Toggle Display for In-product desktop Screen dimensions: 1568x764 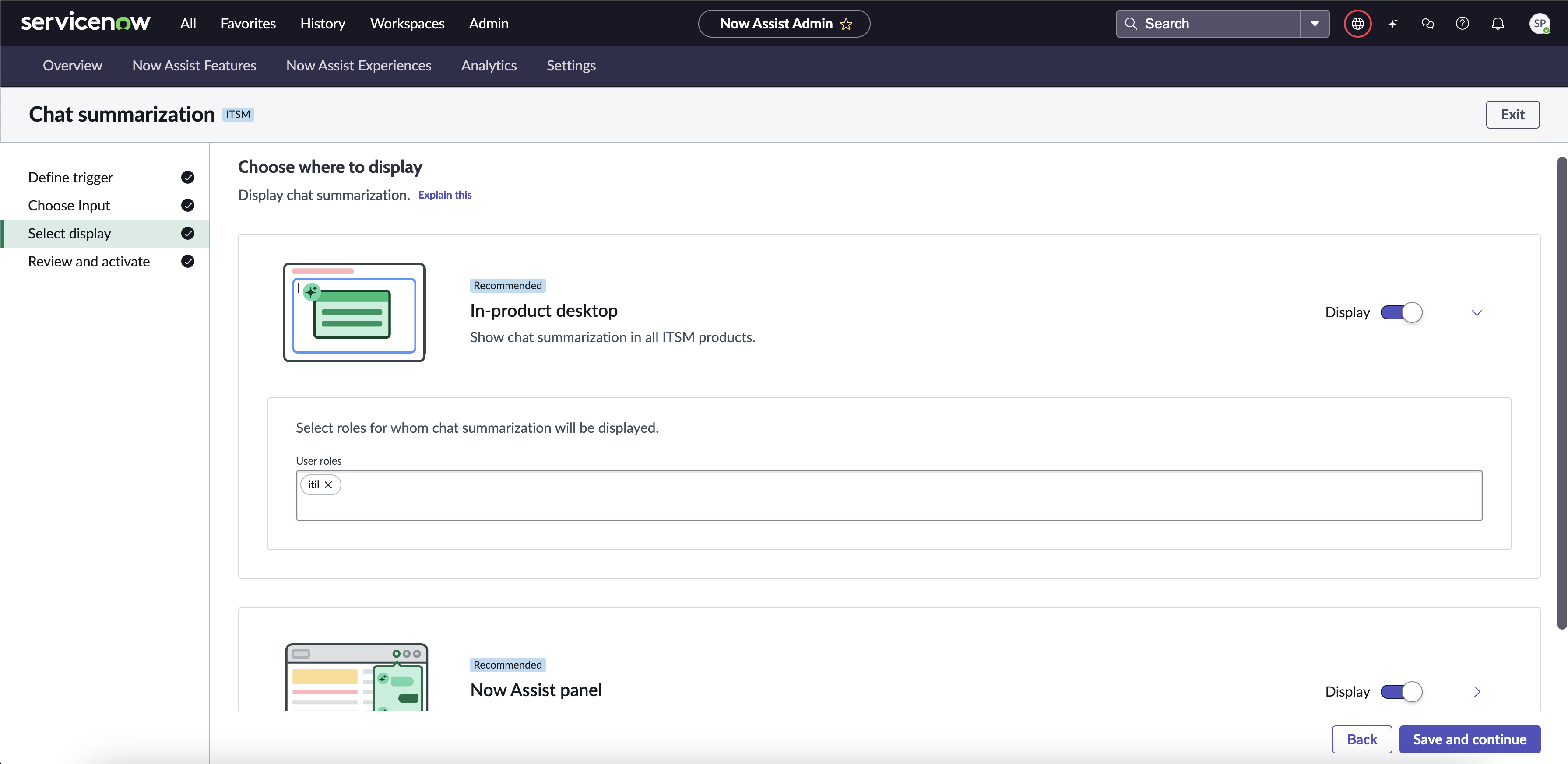coord(1401,313)
